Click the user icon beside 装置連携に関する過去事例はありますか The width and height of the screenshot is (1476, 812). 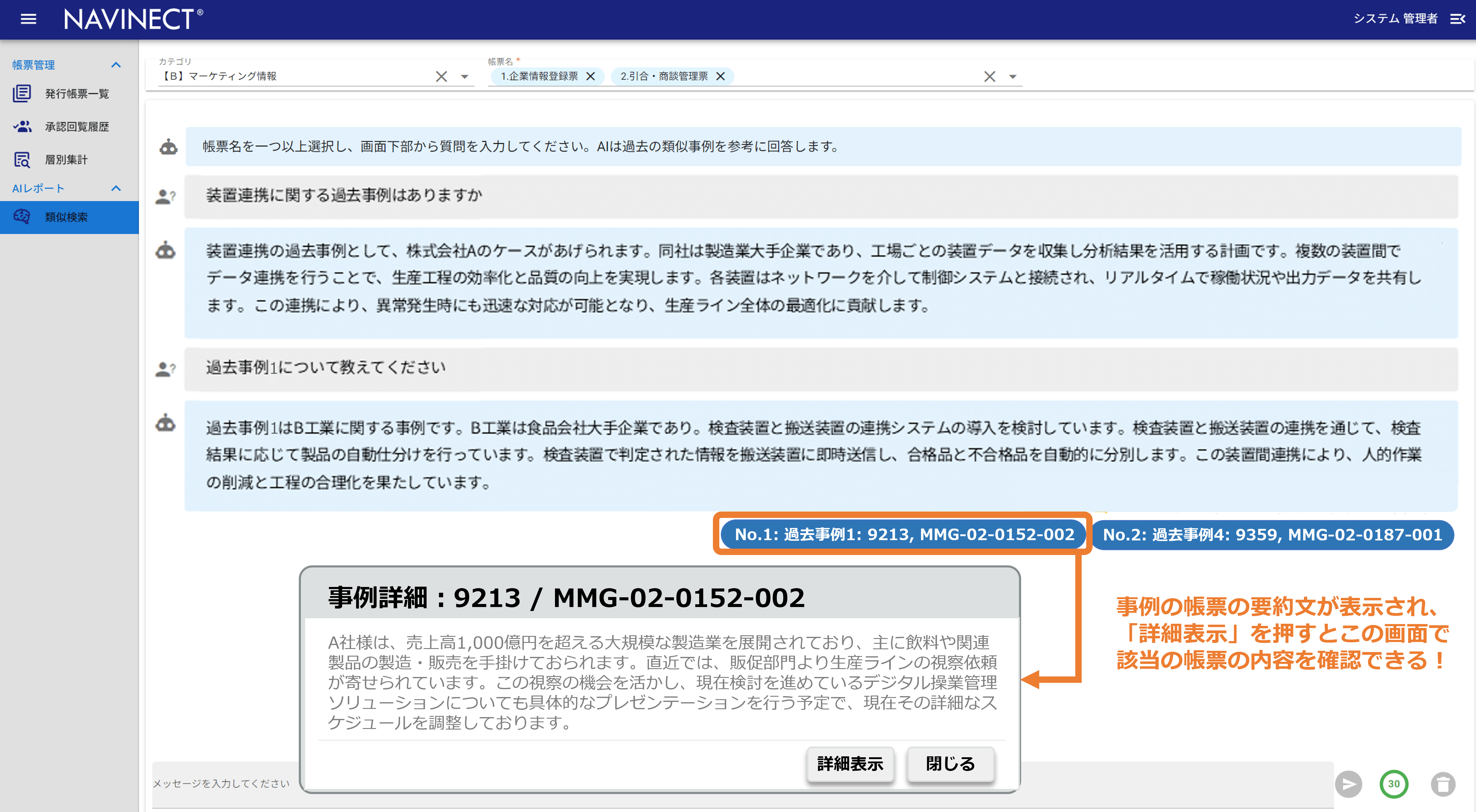166,196
